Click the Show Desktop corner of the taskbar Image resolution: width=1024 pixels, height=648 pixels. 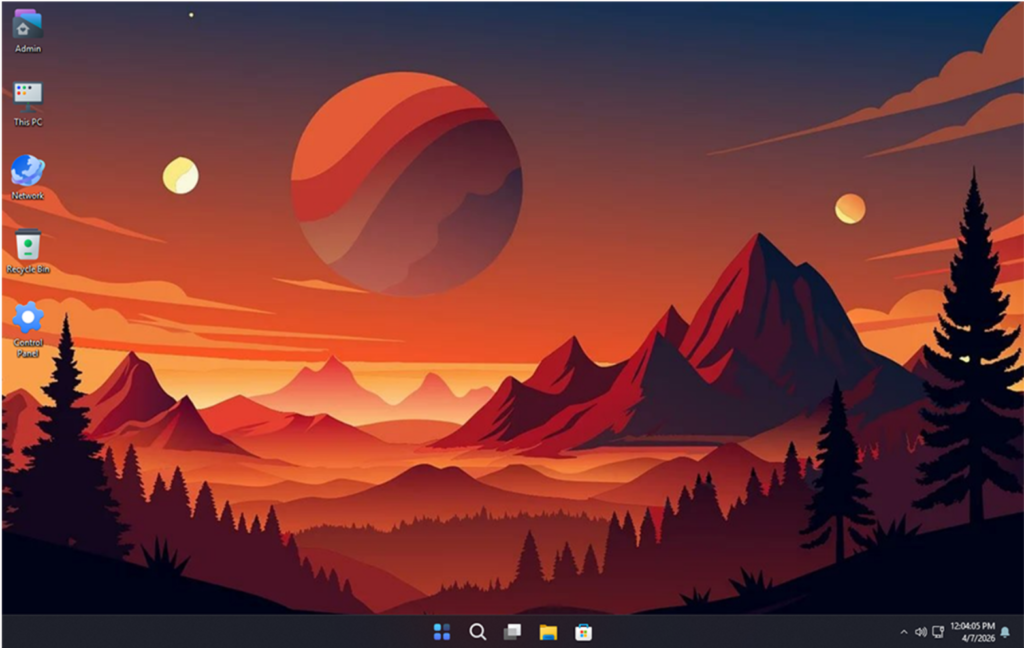[1020, 631]
